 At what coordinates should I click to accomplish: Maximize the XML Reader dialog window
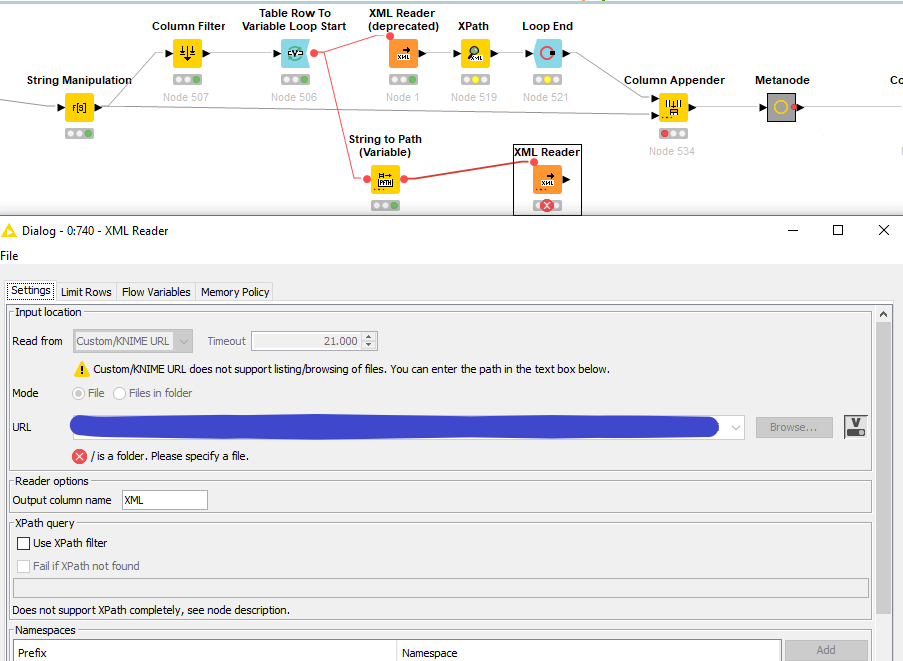tap(838, 230)
